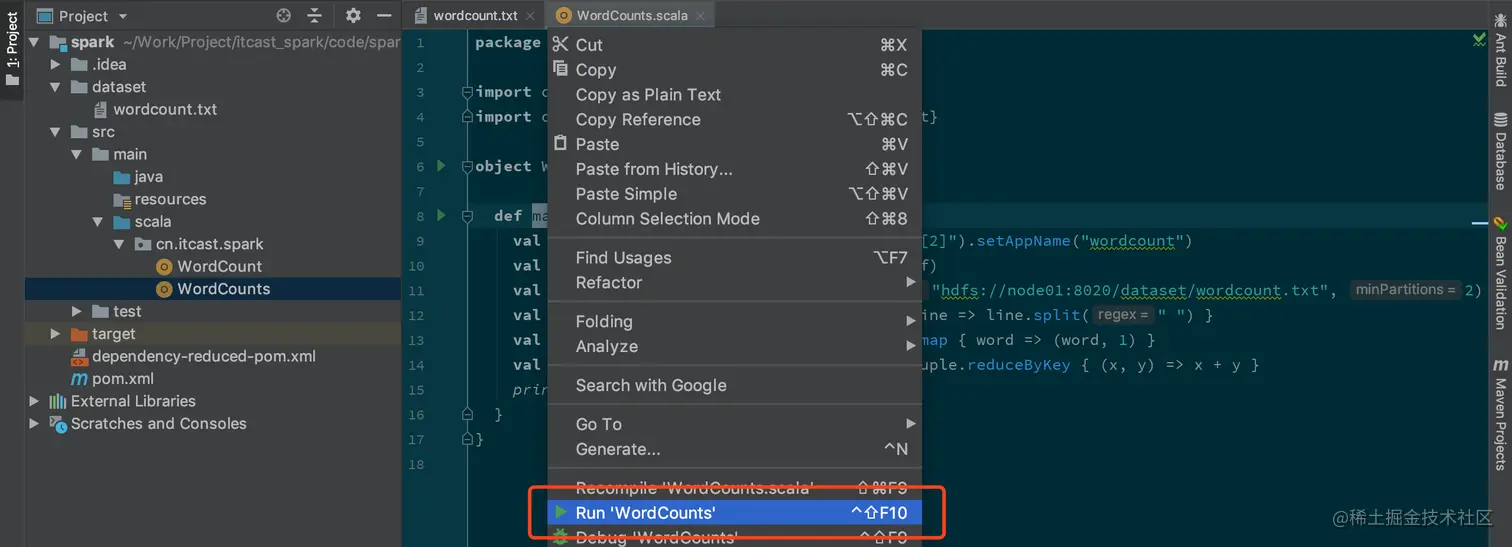Click Run 'WordCounts' in context menu
1512x547 pixels.
tap(734, 513)
